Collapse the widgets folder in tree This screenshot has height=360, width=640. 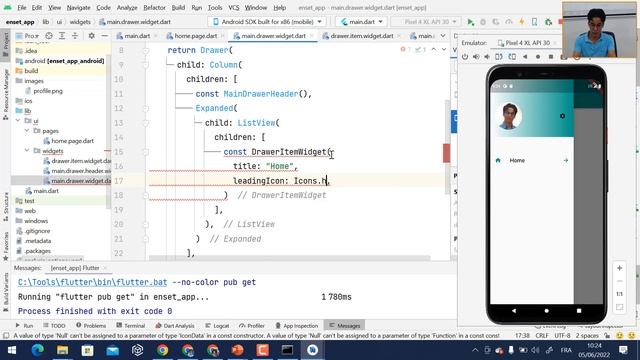pos(27,151)
